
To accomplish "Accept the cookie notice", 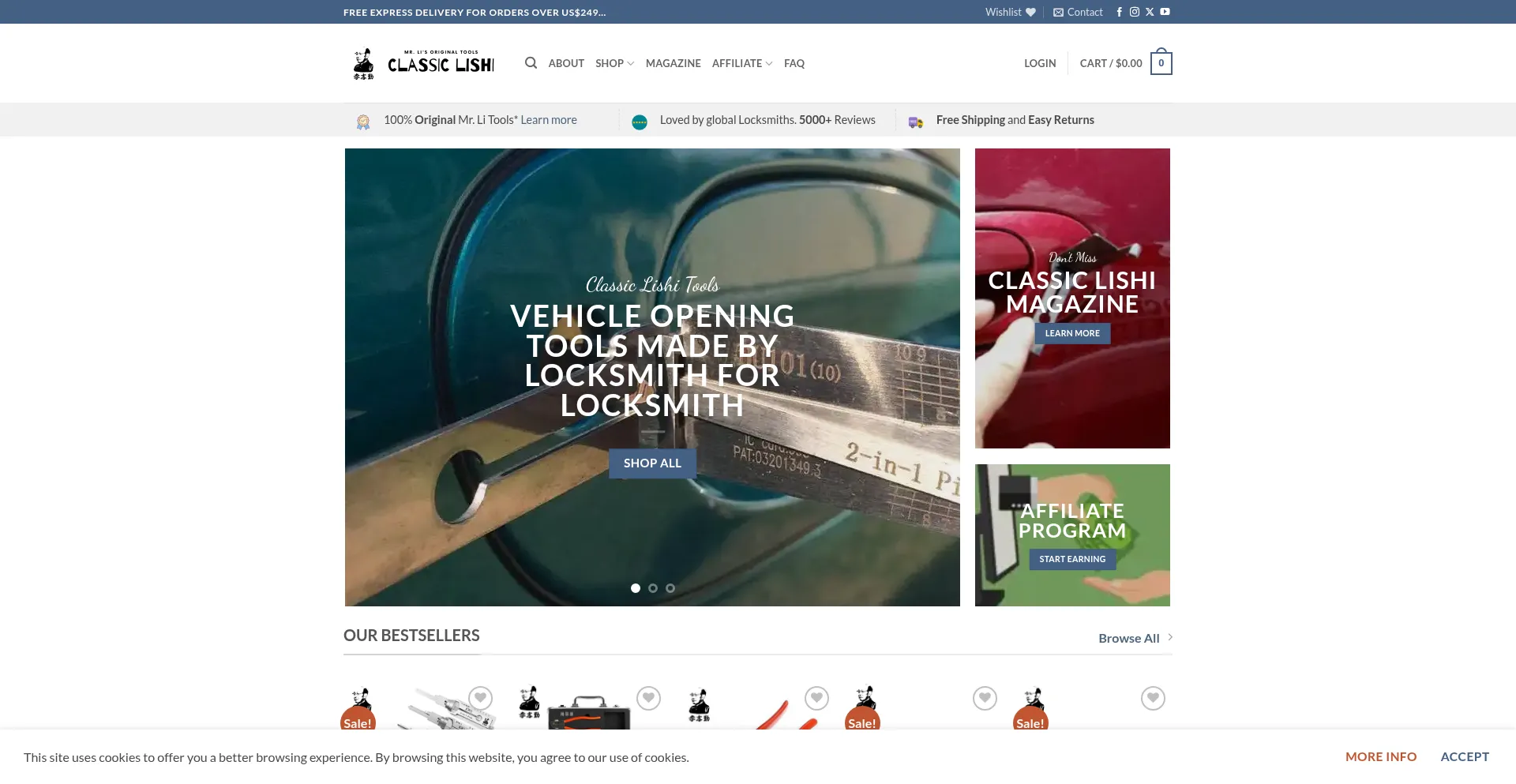I will click(x=1465, y=756).
